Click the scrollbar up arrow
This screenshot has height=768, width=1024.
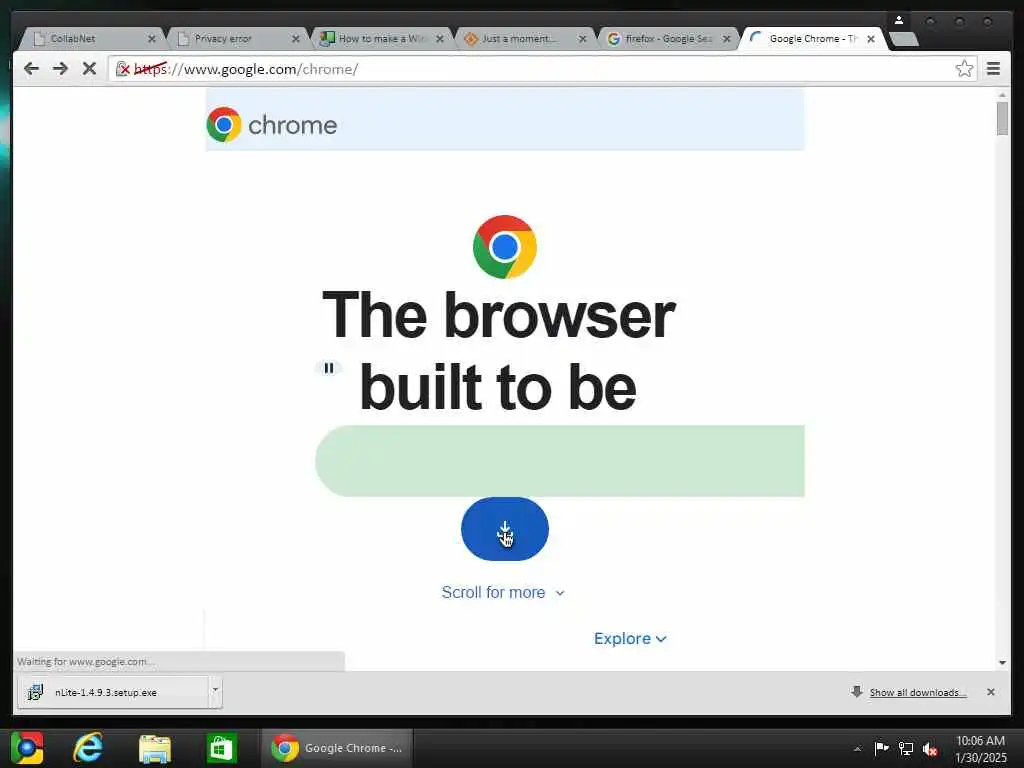(x=1002, y=95)
